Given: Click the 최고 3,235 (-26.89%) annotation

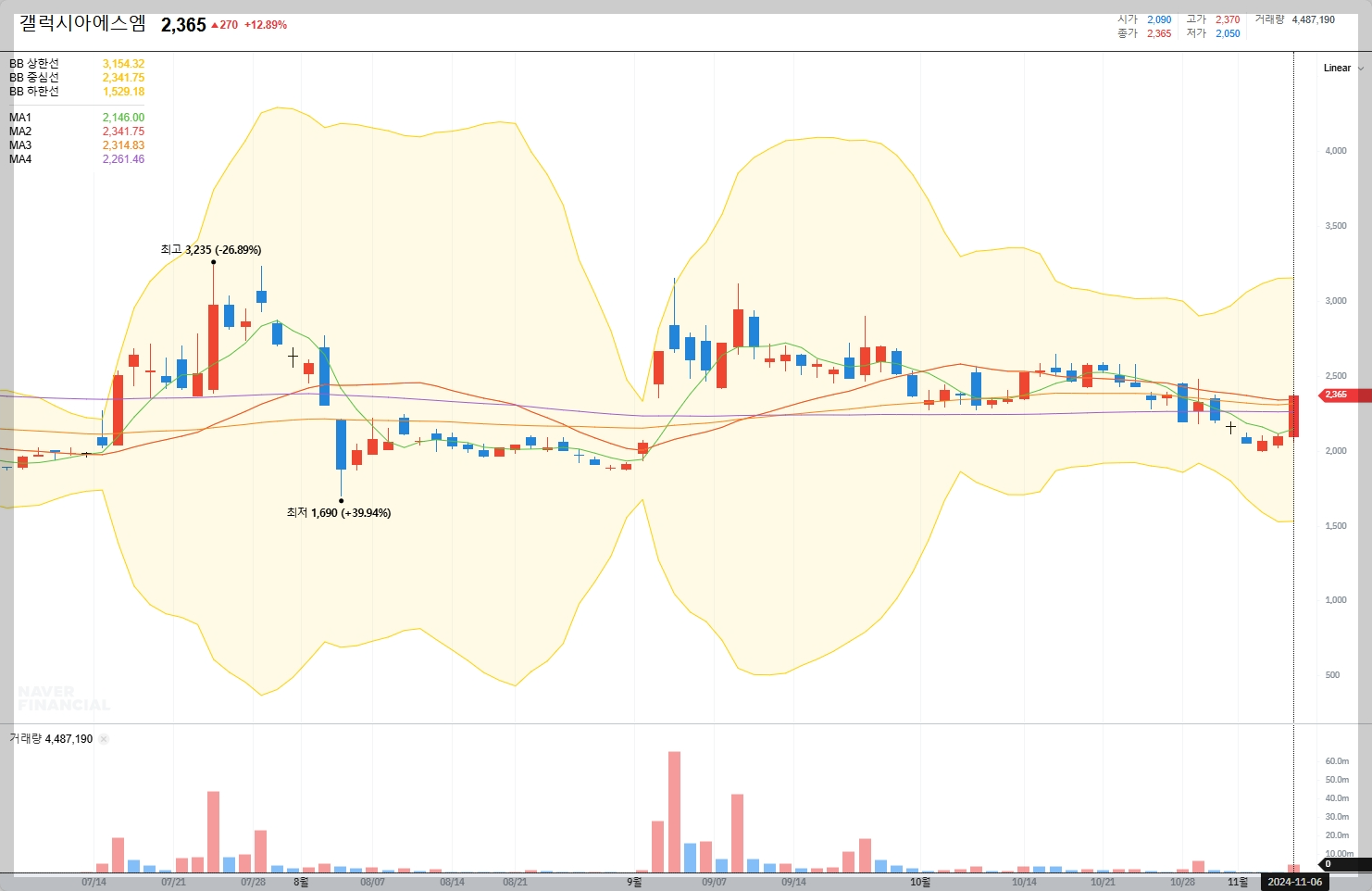Looking at the screenshot, I should 211,250.
